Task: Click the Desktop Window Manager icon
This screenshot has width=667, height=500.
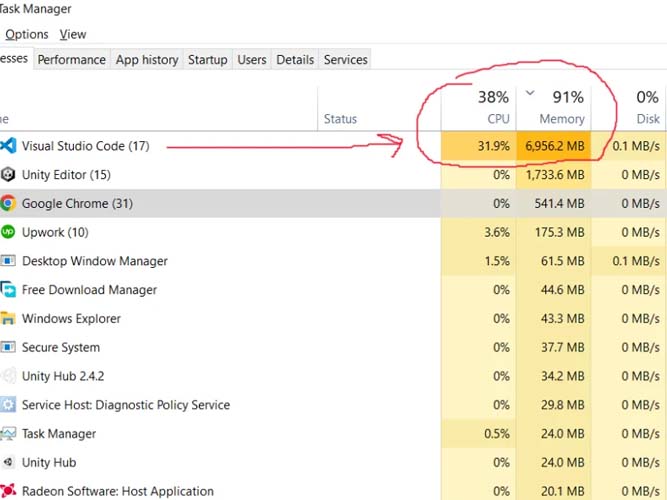Action: (x=8, y=261)
